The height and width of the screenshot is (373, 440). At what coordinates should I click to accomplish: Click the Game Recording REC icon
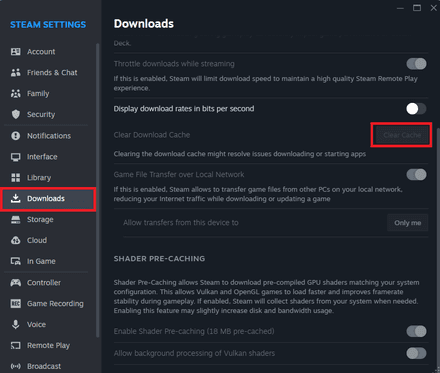click(x=16, y=303)
